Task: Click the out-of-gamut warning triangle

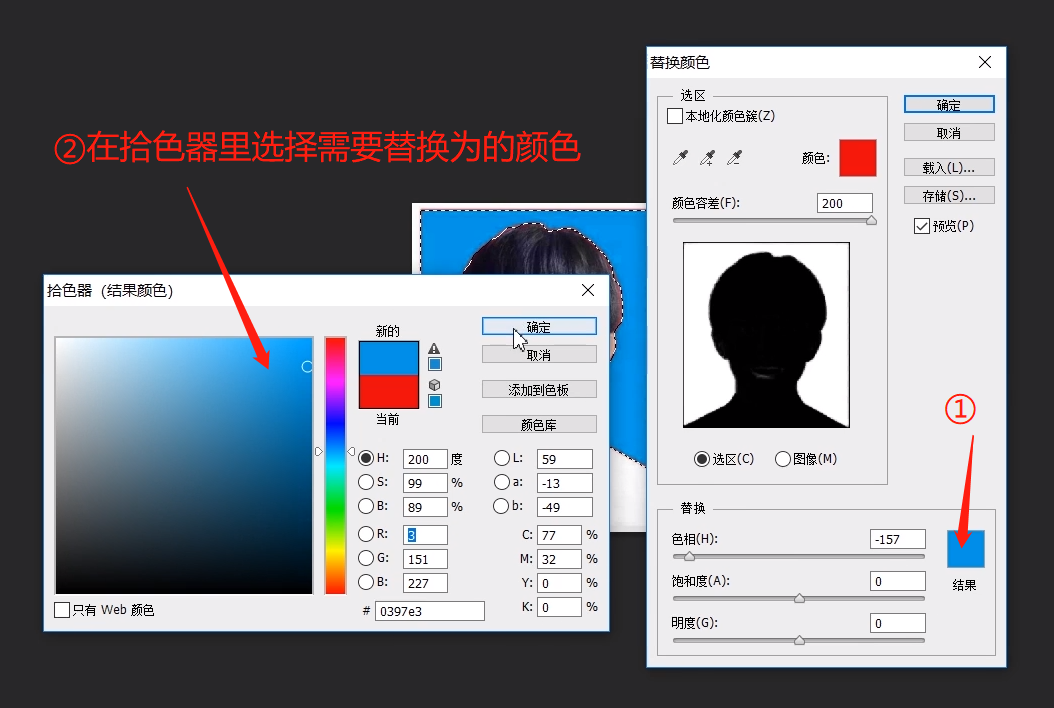Action: click(x=434, y=348)
